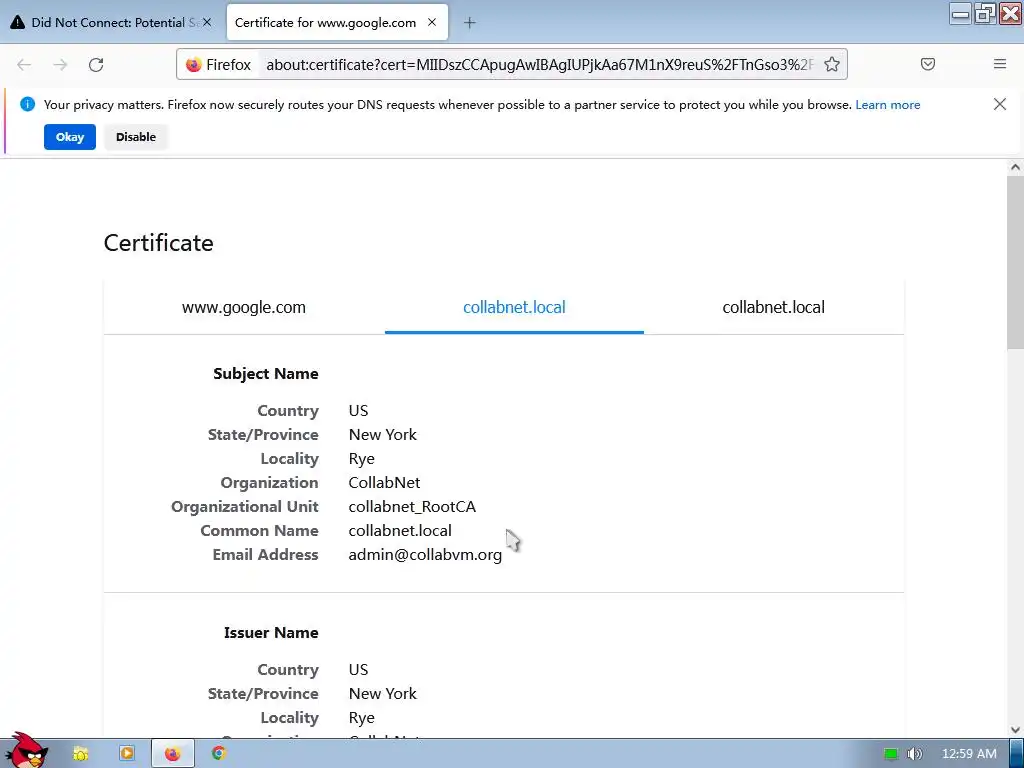Screen dimensions: 1024x768
Task: Open the Learn more link
Action: click(x=888, y=104)
